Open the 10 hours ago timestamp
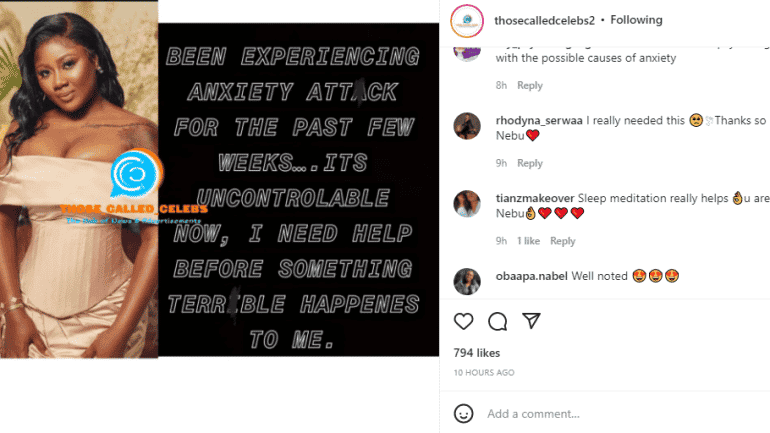Viewport: 770px width, 433px height. pos(484,373)
